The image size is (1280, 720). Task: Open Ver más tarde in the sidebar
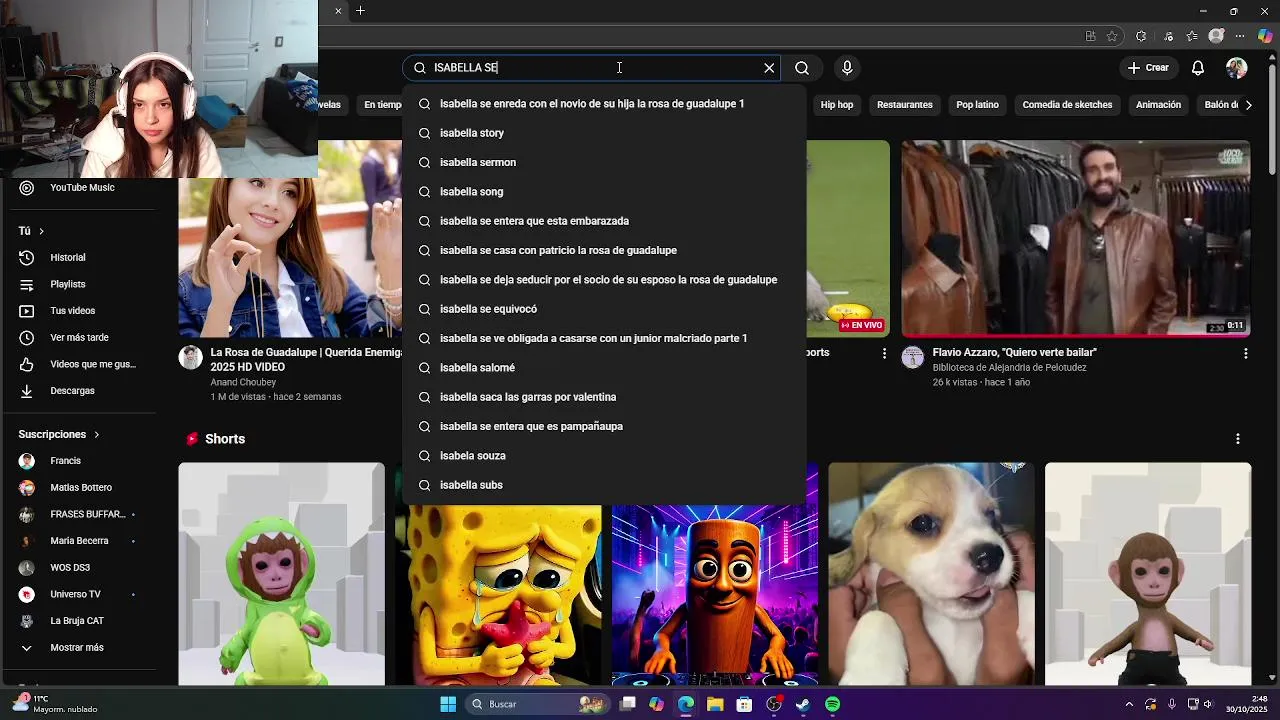pos(80,338)
